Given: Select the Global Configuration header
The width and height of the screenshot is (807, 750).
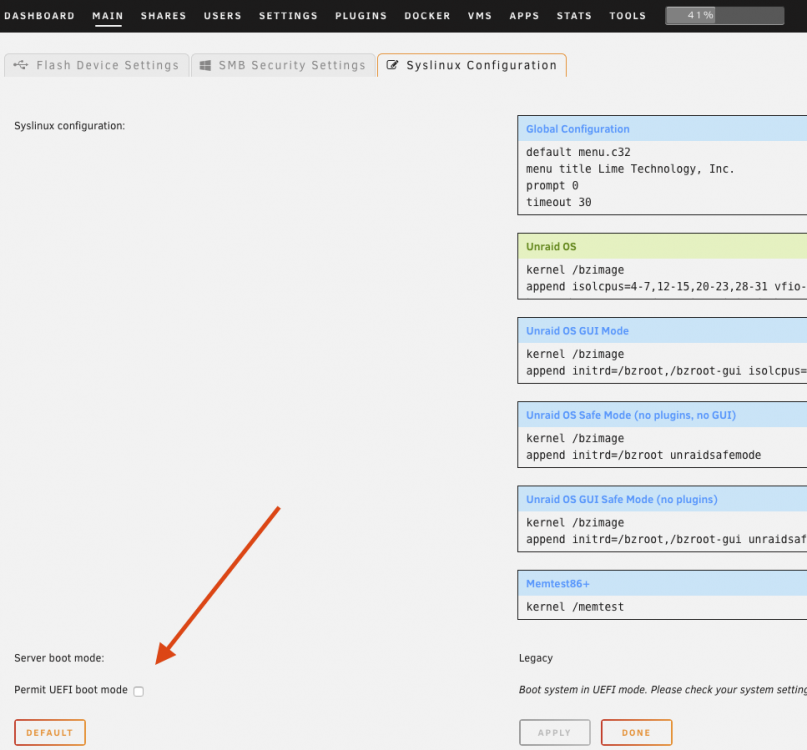Looking at the screenshot, I should (662, 129).
